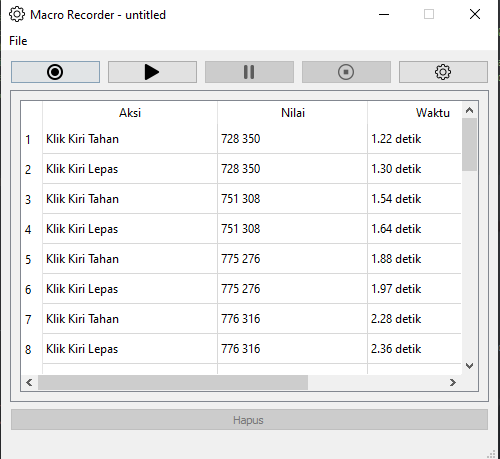Select row 1 by its row number header
This screenshot has width=500, height=459.
coord(28,139)
